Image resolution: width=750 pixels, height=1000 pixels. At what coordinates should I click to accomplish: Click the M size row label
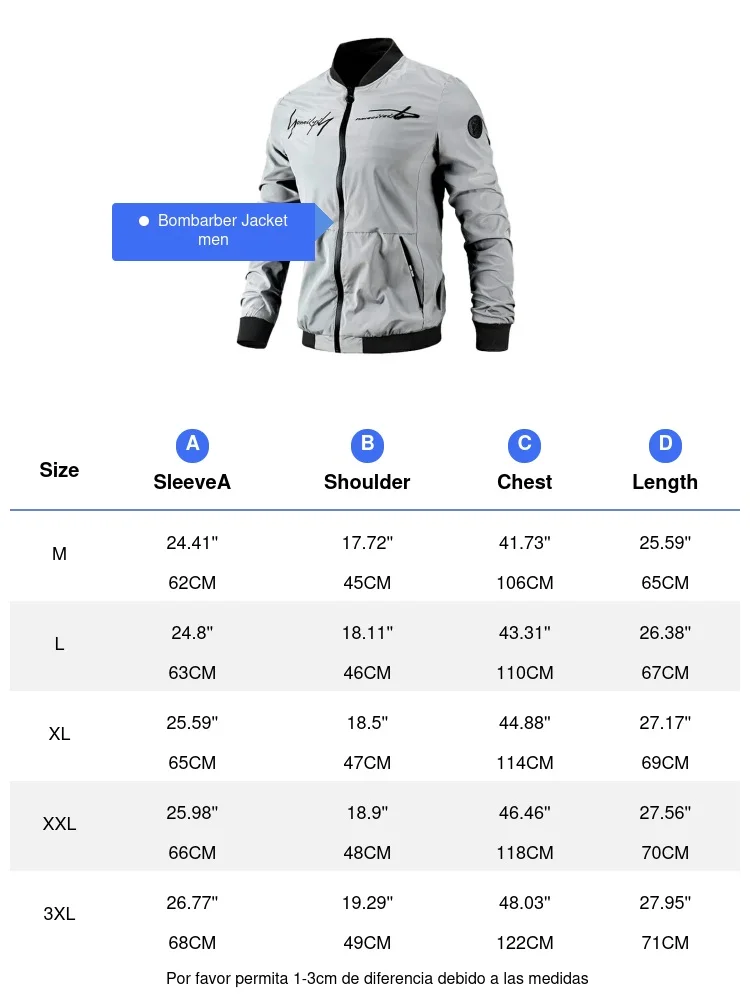[x=59, y=554]
